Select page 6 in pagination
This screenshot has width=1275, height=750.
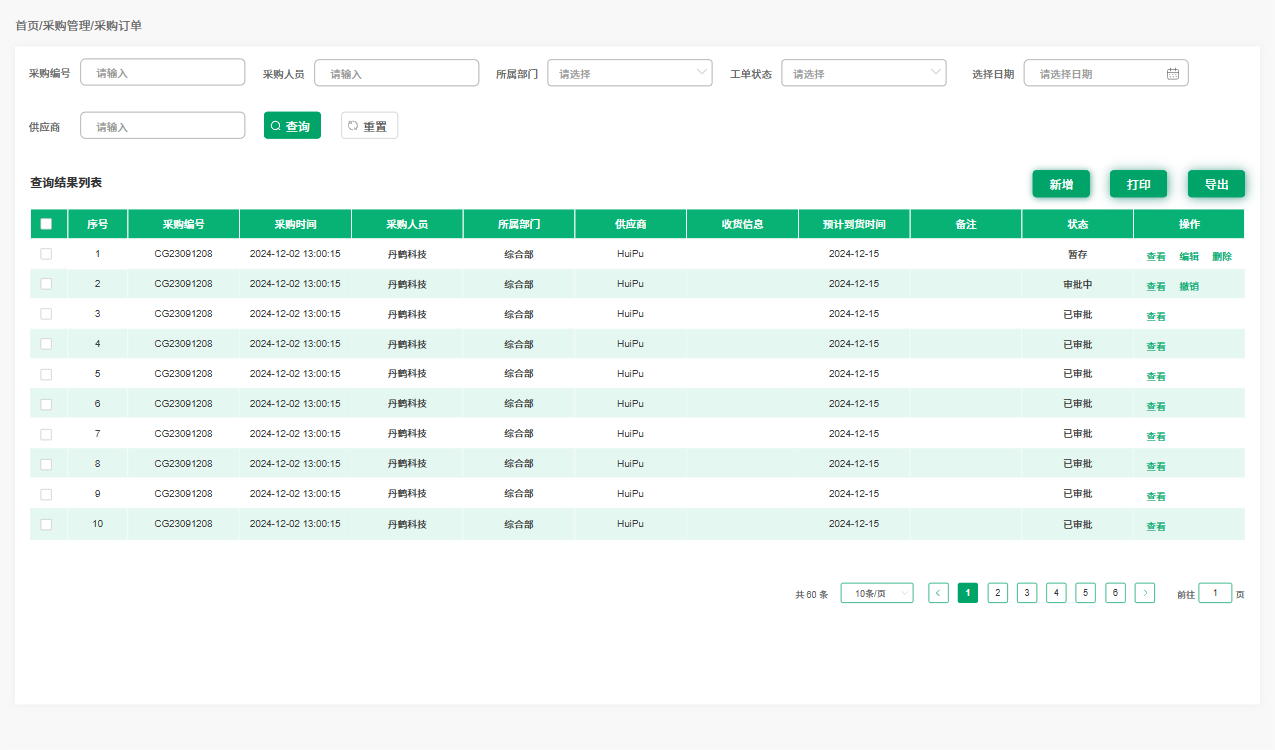pyautogui.click(x=1115, y=593)
